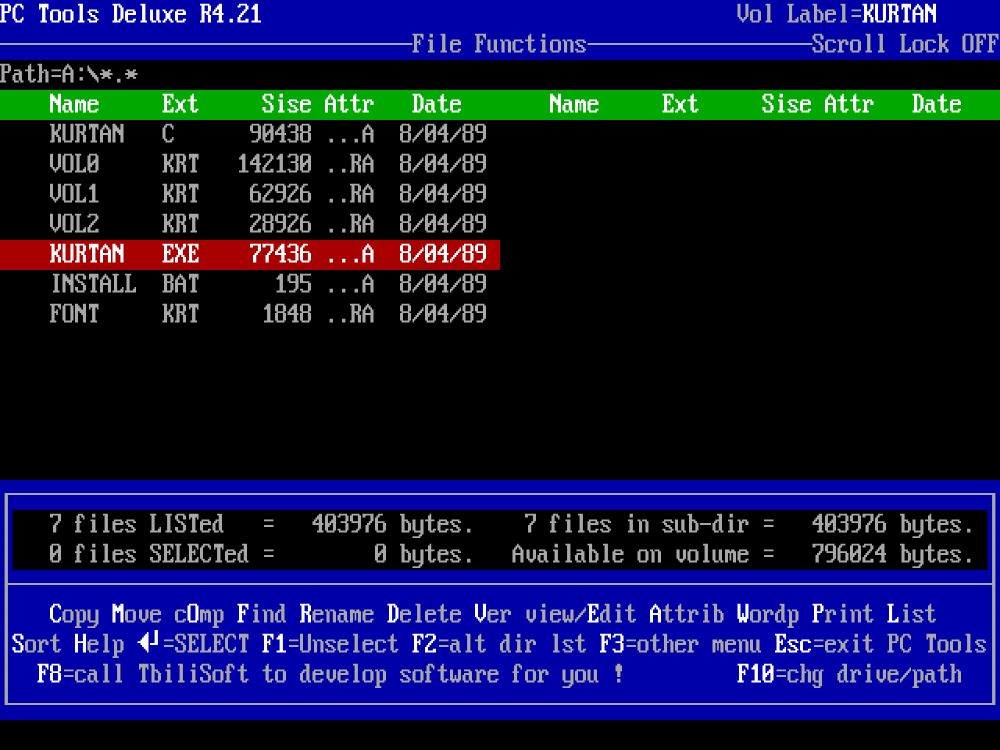Click the File Functions title
Viewport: 1000px width, 750px height.
499,44
